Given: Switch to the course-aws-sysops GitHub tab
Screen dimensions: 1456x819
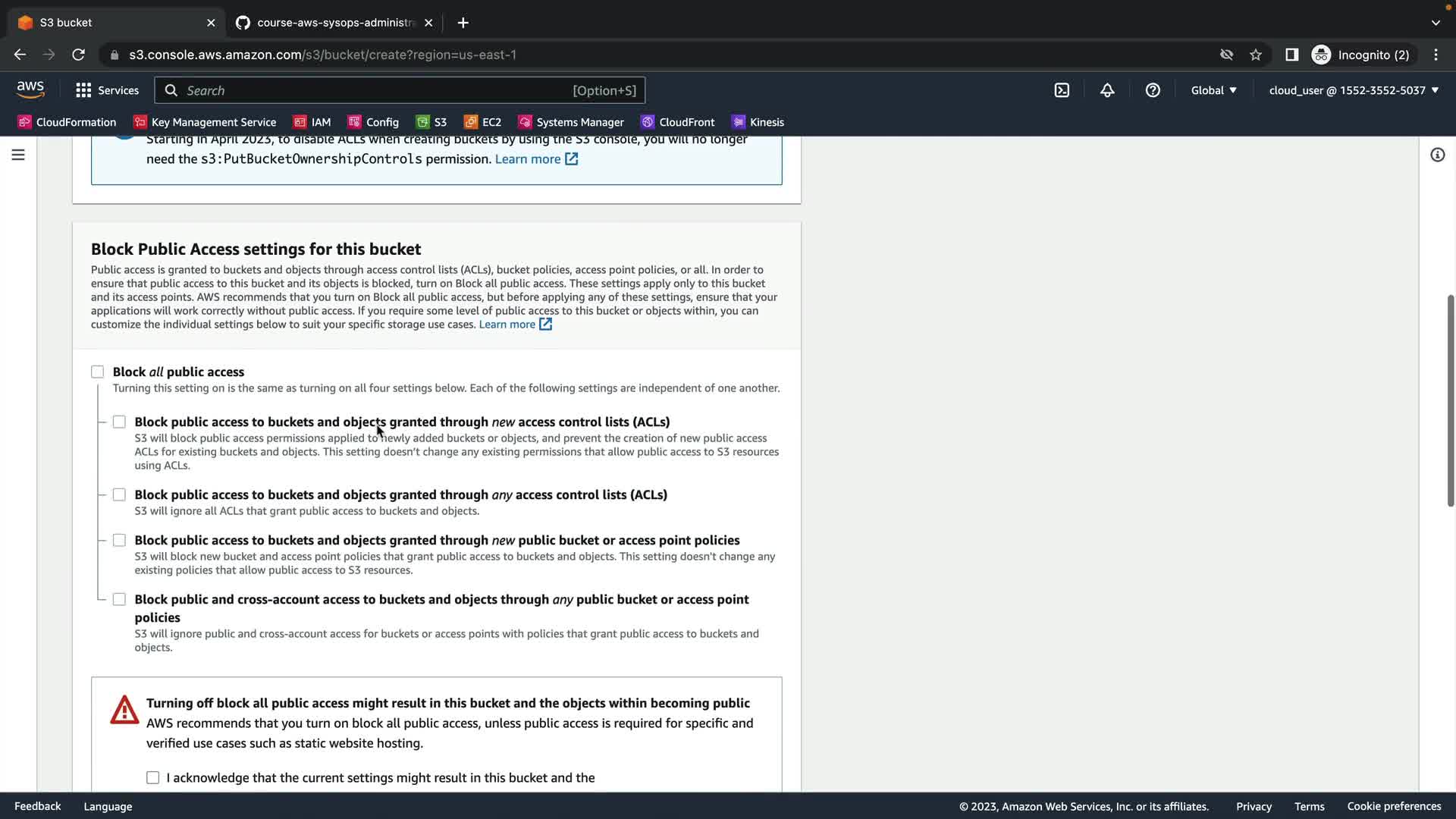Looking at the screenshot, I should (x=334, y=23).
